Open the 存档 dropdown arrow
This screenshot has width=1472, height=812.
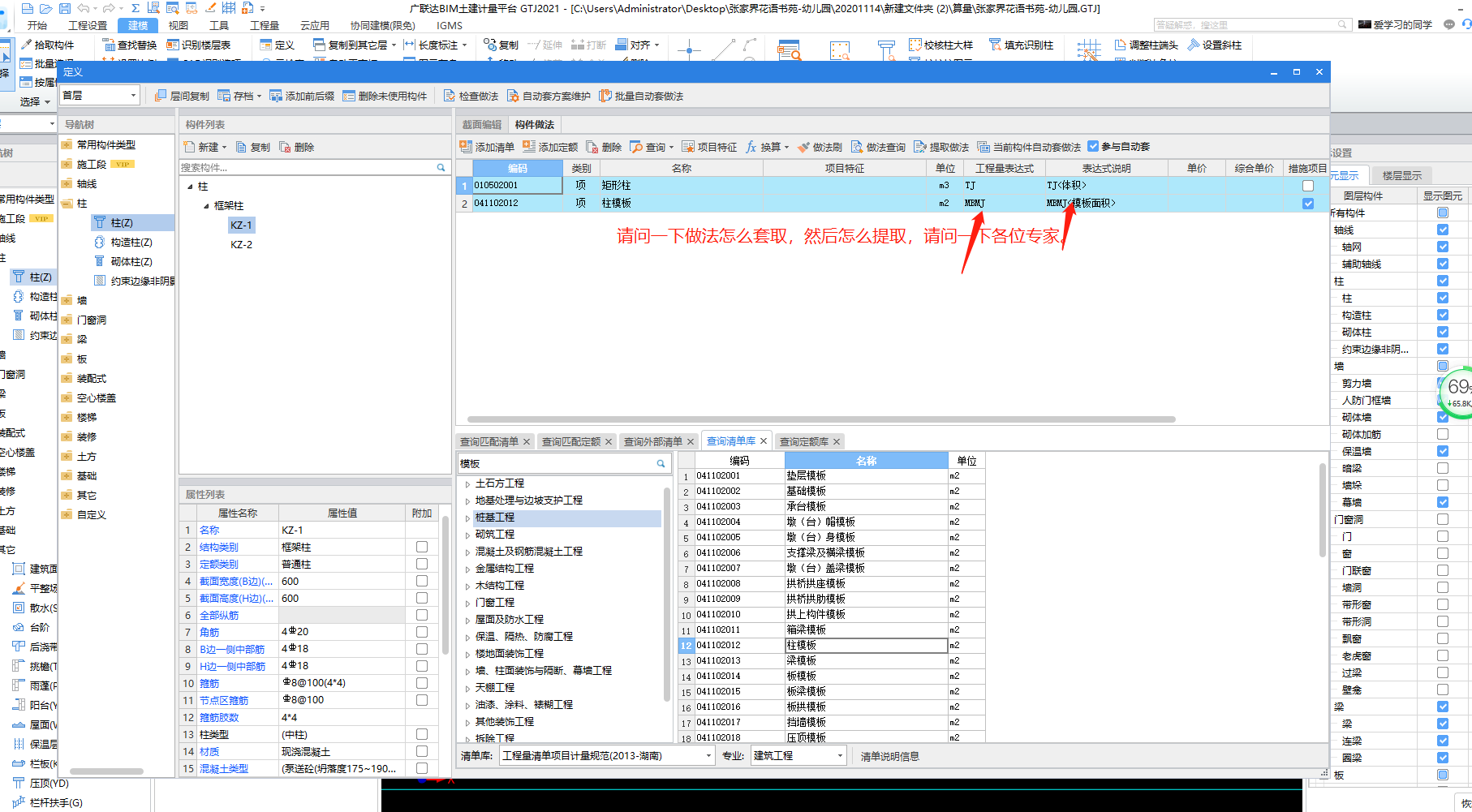259,96
